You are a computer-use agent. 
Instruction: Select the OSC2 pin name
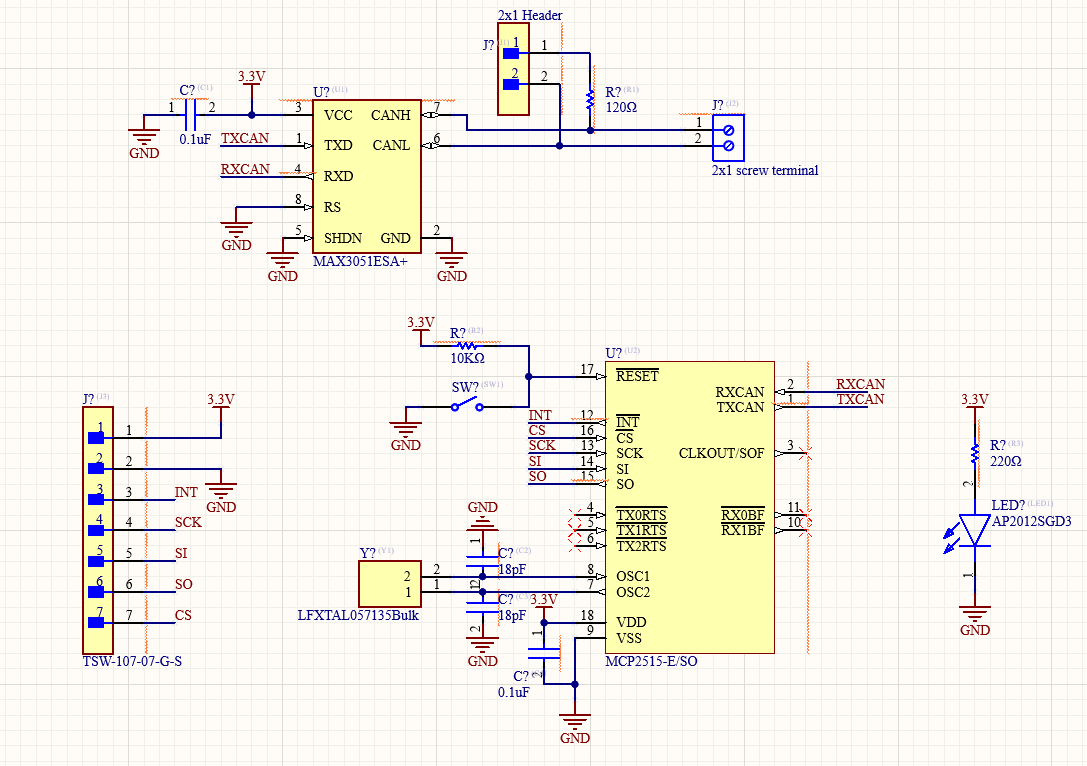(x=633, y=593)
